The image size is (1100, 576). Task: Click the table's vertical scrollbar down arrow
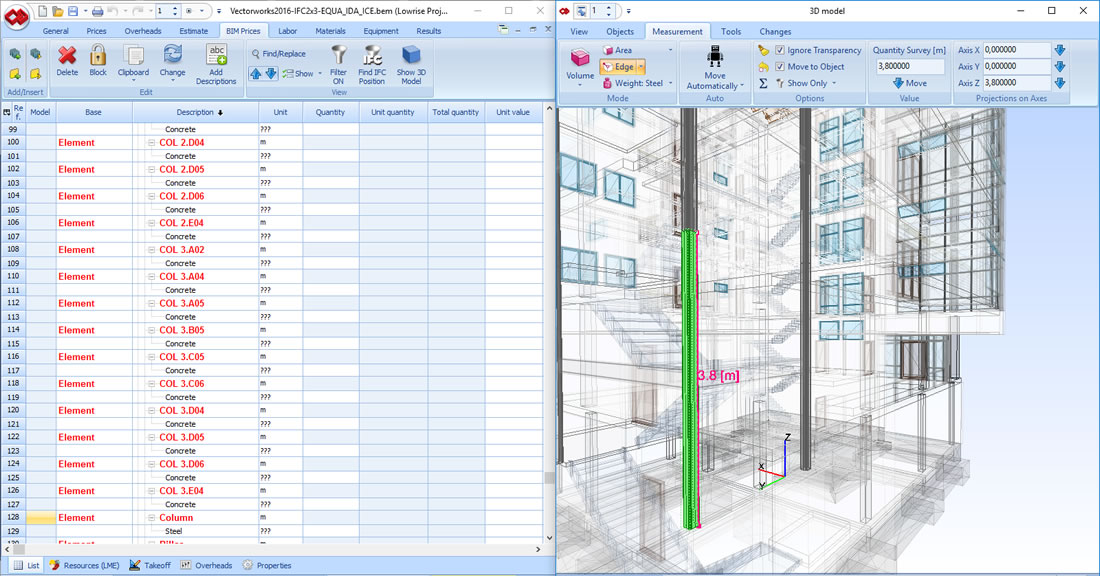(549, 538)
